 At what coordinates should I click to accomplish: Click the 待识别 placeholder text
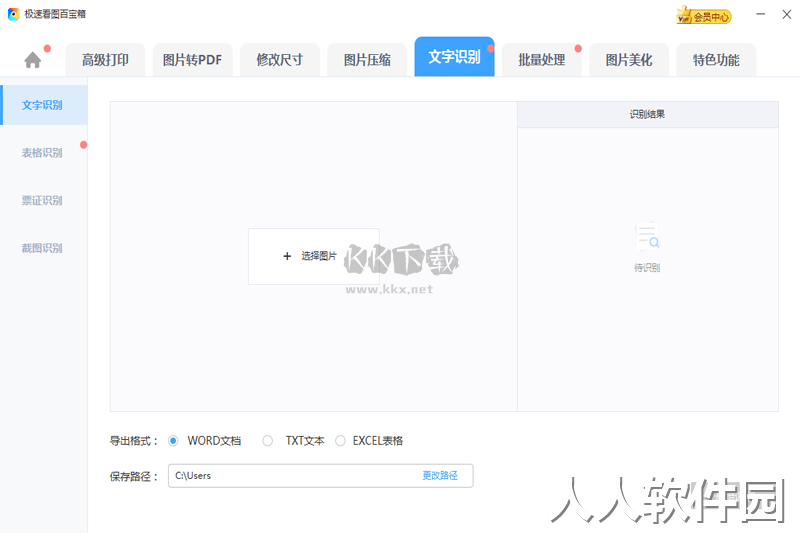(647, 268)
